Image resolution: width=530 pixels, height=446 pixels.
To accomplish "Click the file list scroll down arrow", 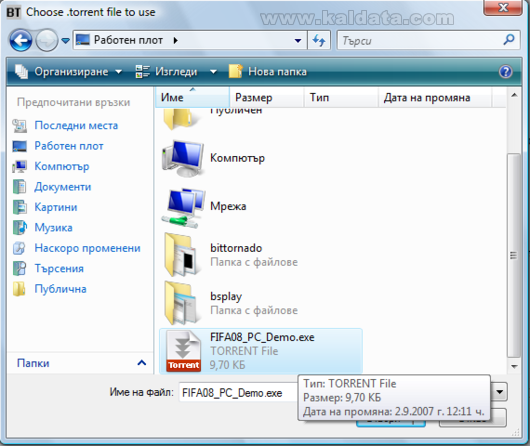I will click(514, 366).
